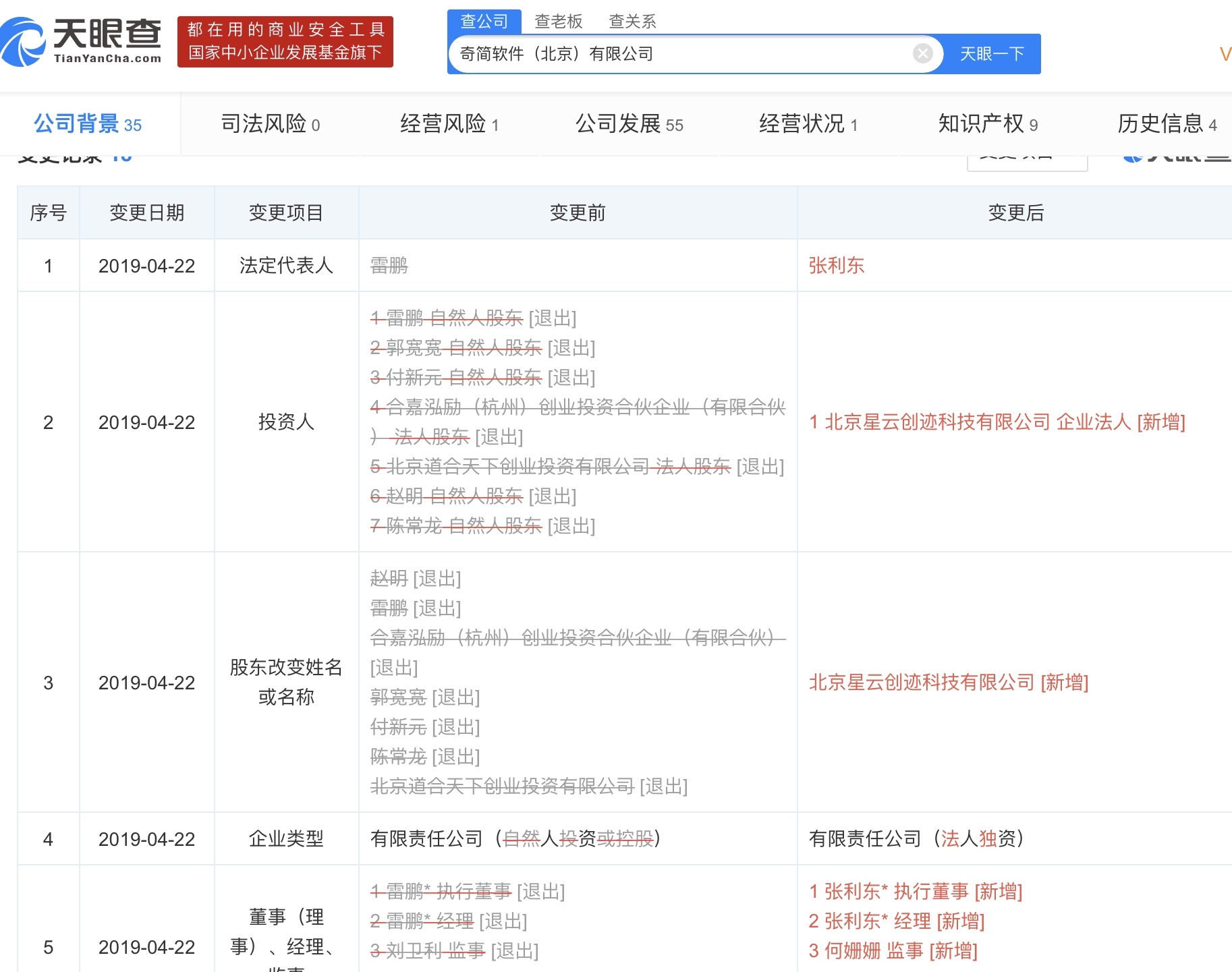Open the 历史信息 4 tab
This screenshot has width=1232, height=972.
point(1167,124)
